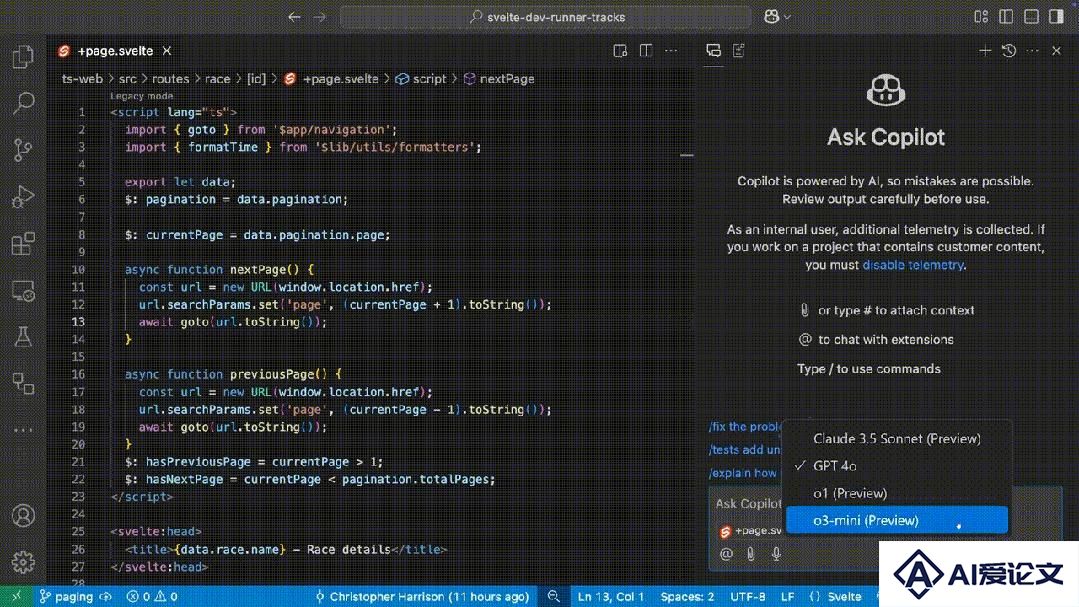The width and height of the screenshot is (1079, 607).
Task: Show chat history
Action: 1009,51
